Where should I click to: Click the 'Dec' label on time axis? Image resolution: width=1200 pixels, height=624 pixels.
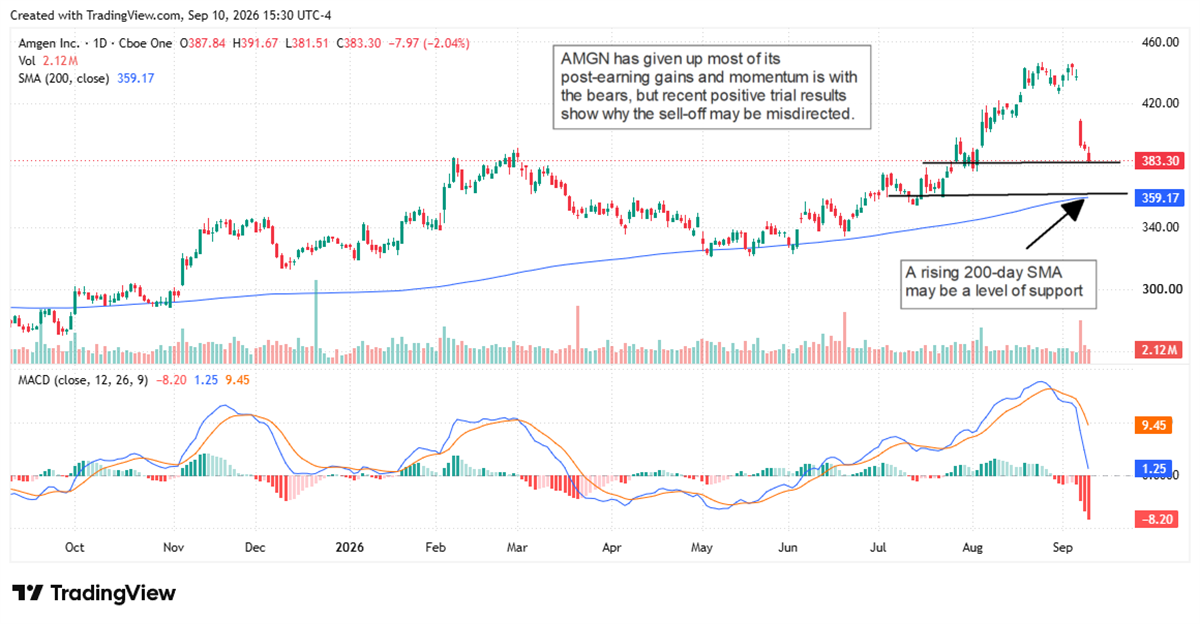[x=253, y=547]
